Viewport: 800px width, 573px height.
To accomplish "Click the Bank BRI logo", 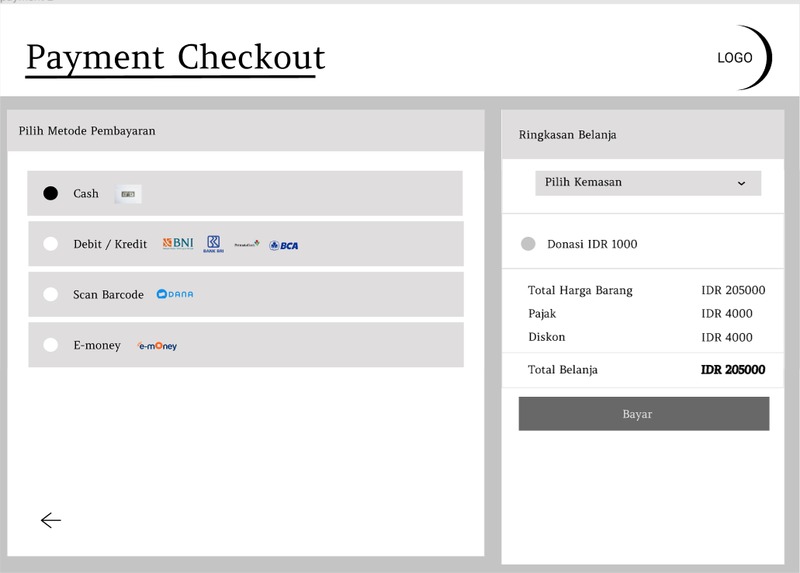I will tap(213, 244).
